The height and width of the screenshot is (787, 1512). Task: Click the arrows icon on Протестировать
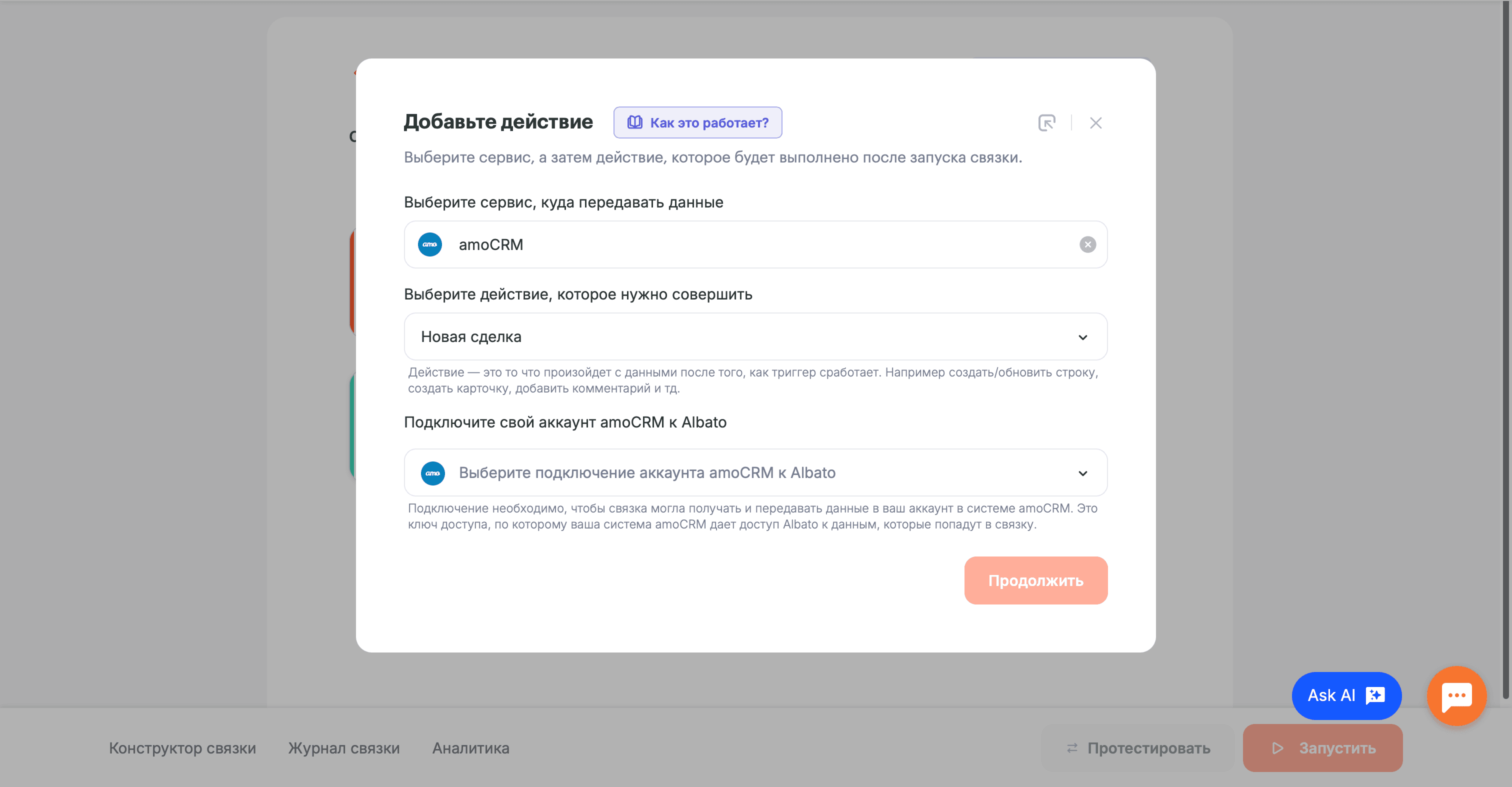tap(1072, 748)
